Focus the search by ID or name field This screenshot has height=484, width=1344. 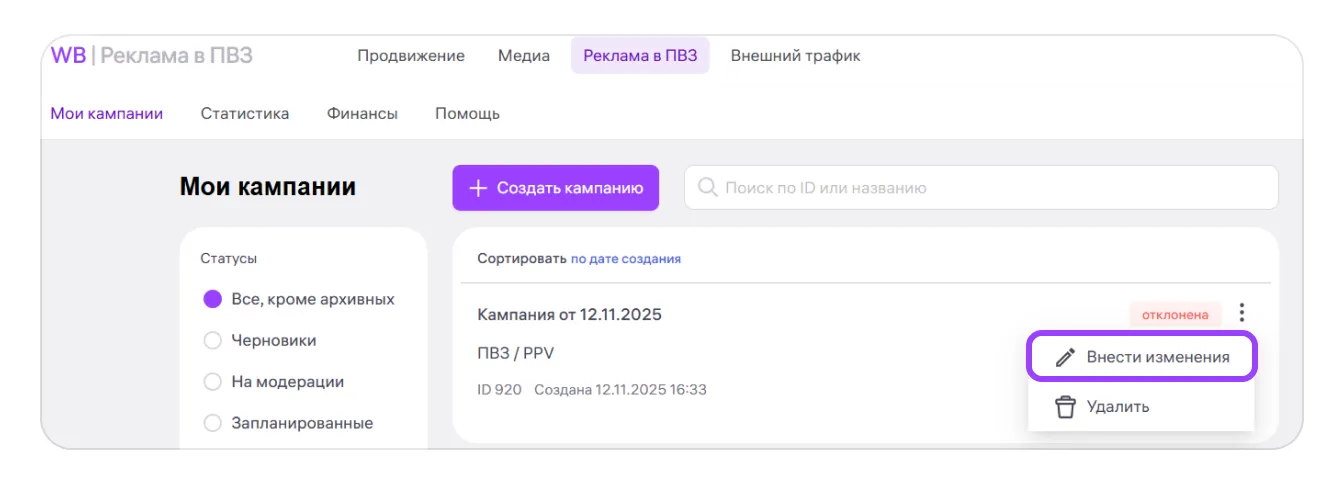point(981,188)
